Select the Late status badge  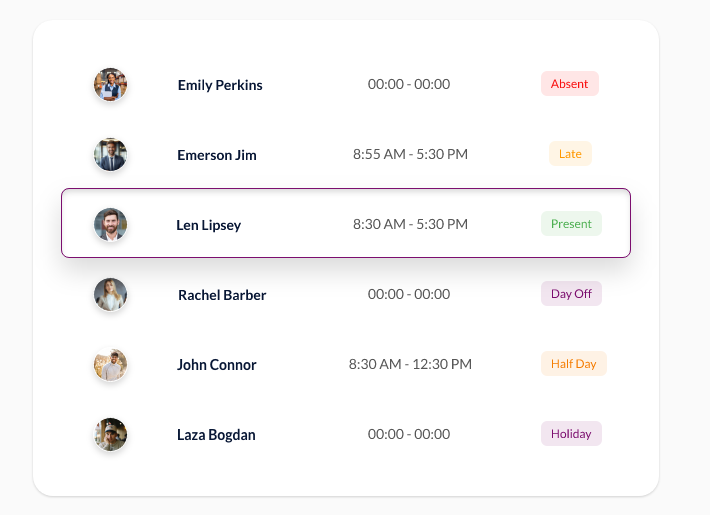pyautogui.click(x=570, y=154)
